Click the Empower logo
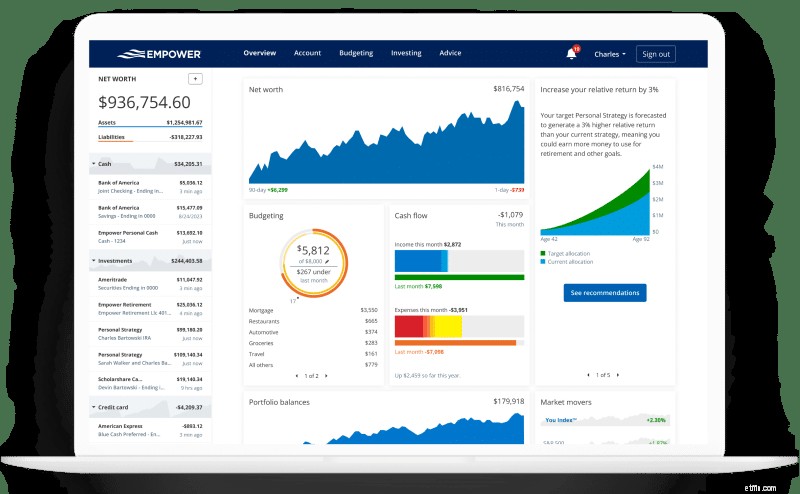The width and height of the screenshot is (800, 494). point(159,54)
